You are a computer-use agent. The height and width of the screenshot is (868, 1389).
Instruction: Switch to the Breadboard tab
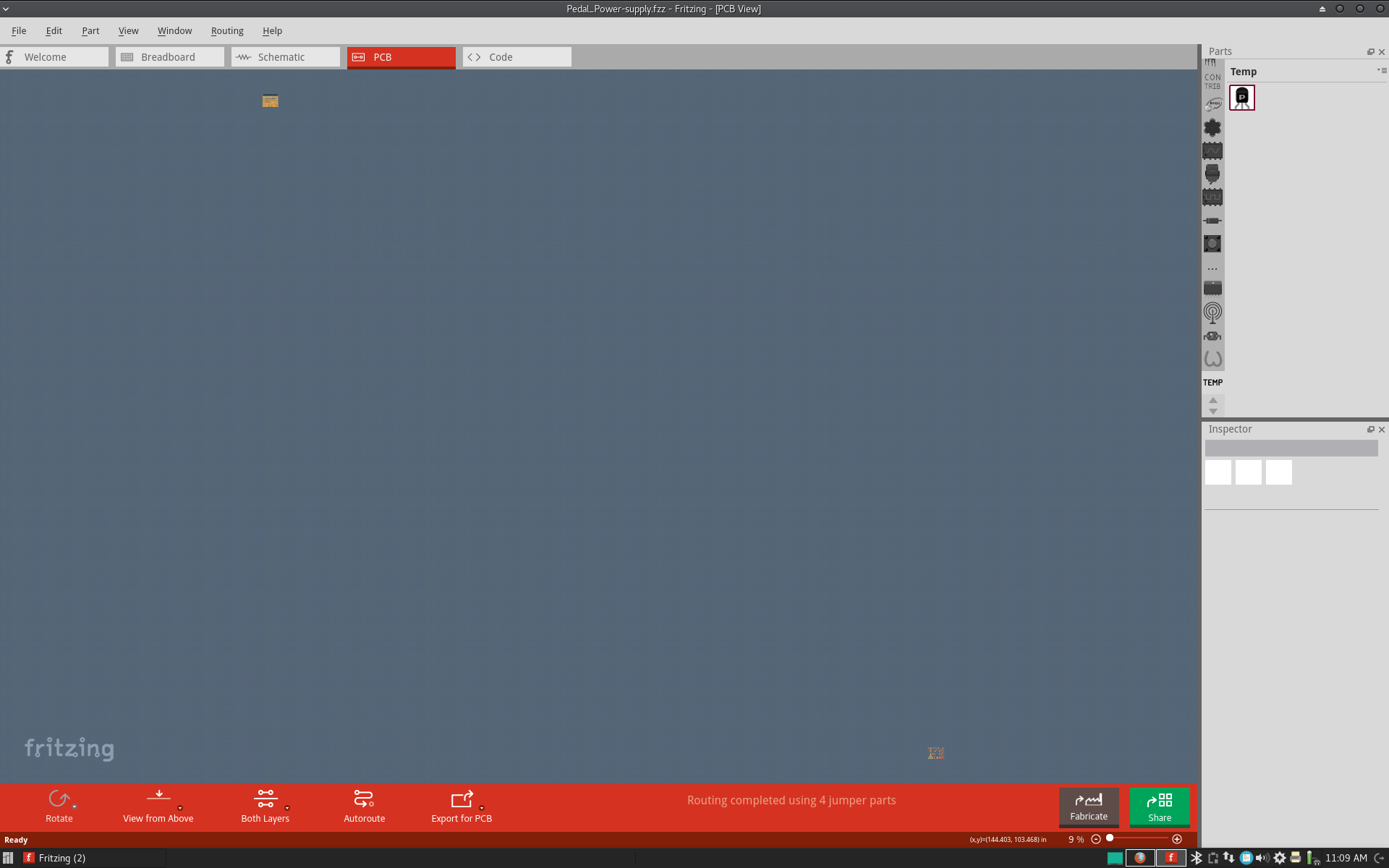pos(168,57)
